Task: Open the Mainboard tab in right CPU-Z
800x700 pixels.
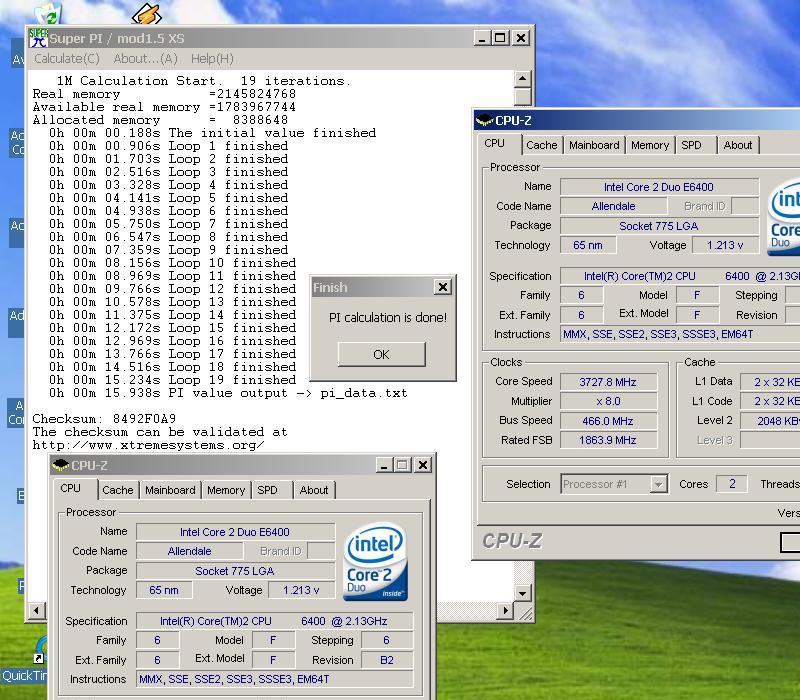Action: click(594, 145)
